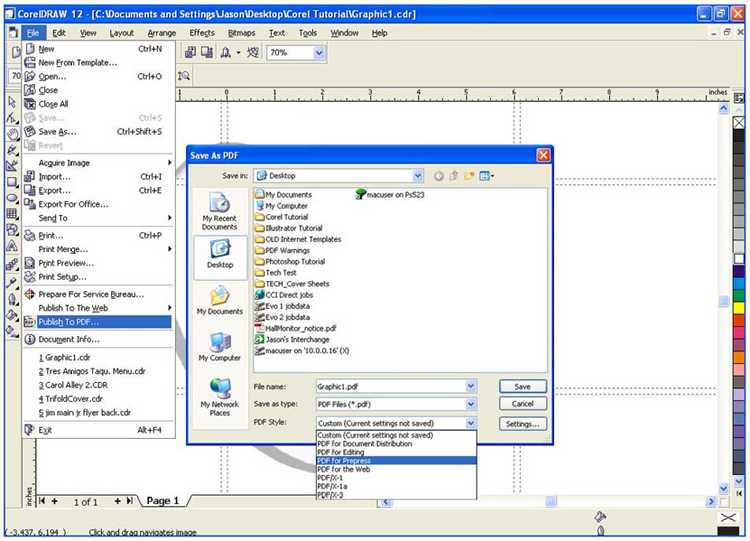Collapse the PDF Style dropdown arrow
Viewport: 750px width, 541px height.
[471, 423]
